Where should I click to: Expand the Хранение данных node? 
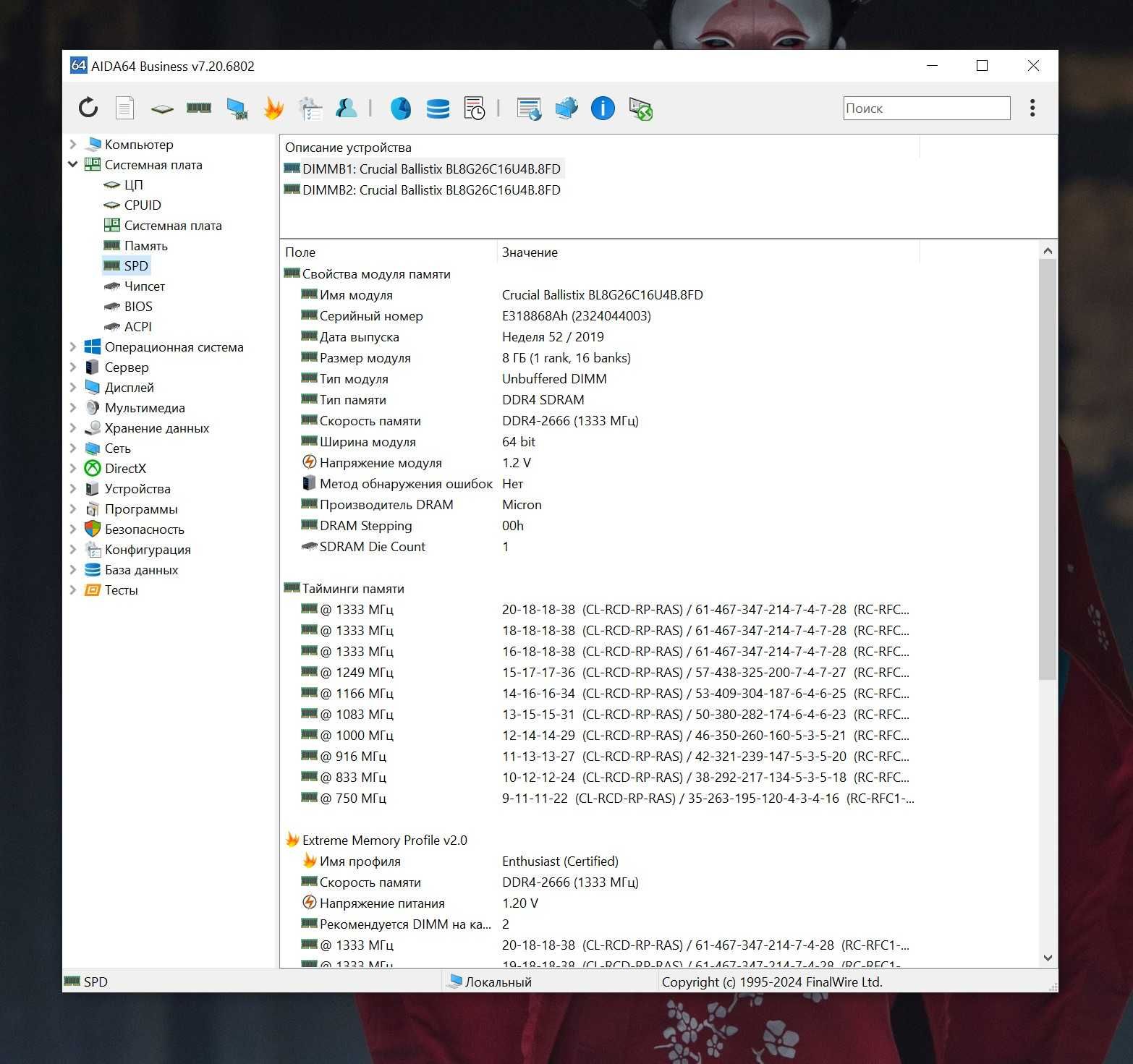[x=73, y=427]
